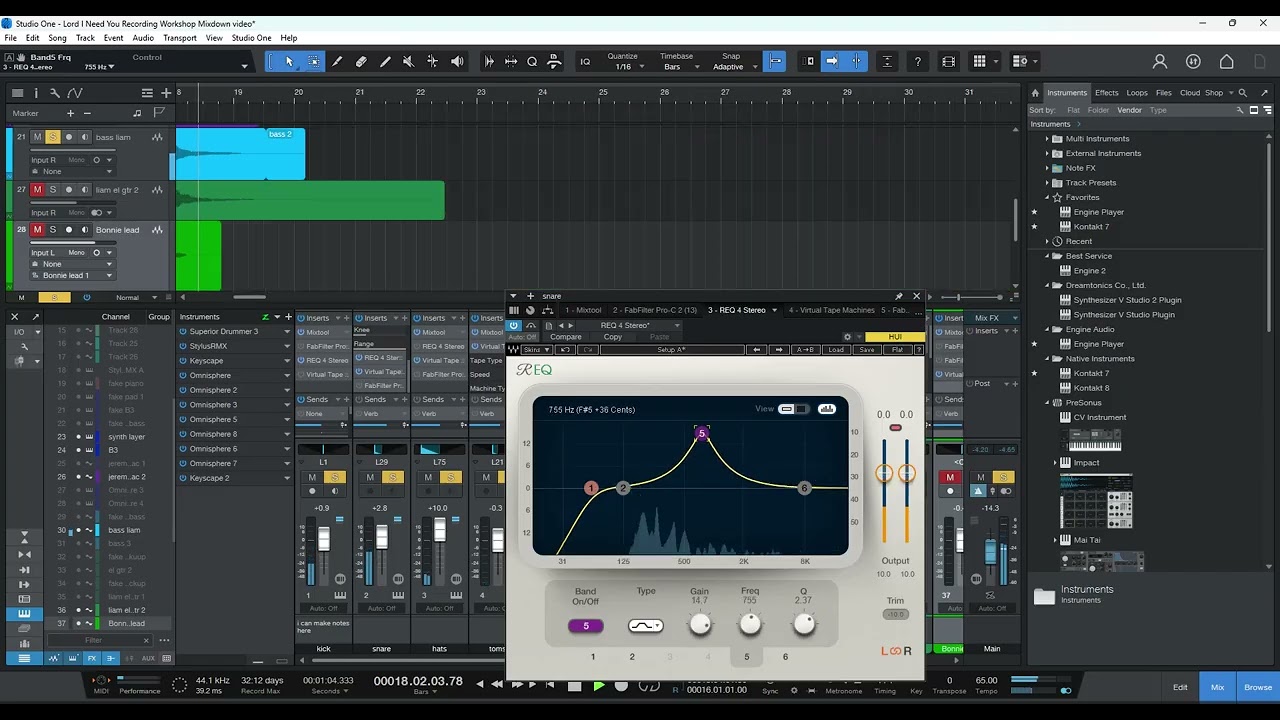The width and height of the screenshot is (1280, 720).
Task: Select the Arrow tool in toolbar
Action: click(x=289, y=62)
